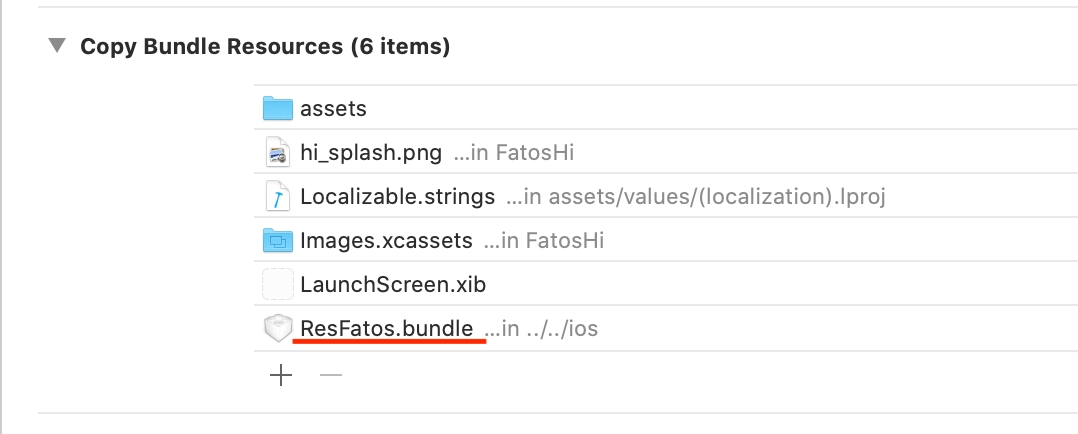This screenshot has height=434, width=1078.
Task: Click the blue assets folder icon
Action: tap(277, 108)
